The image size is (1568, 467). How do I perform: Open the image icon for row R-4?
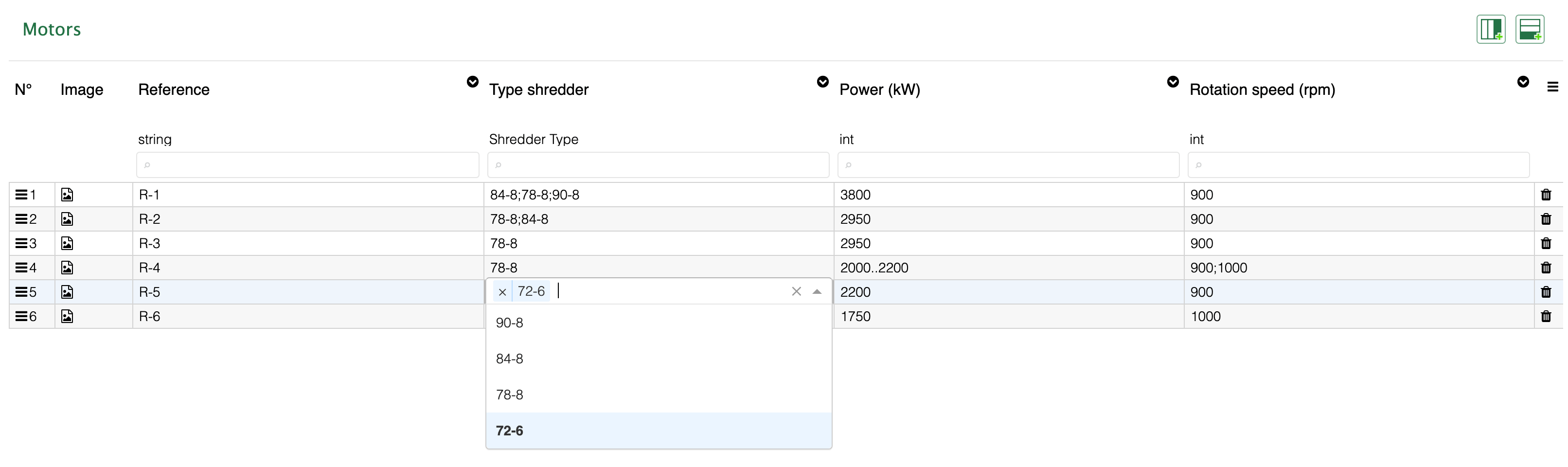click(68, 267)
